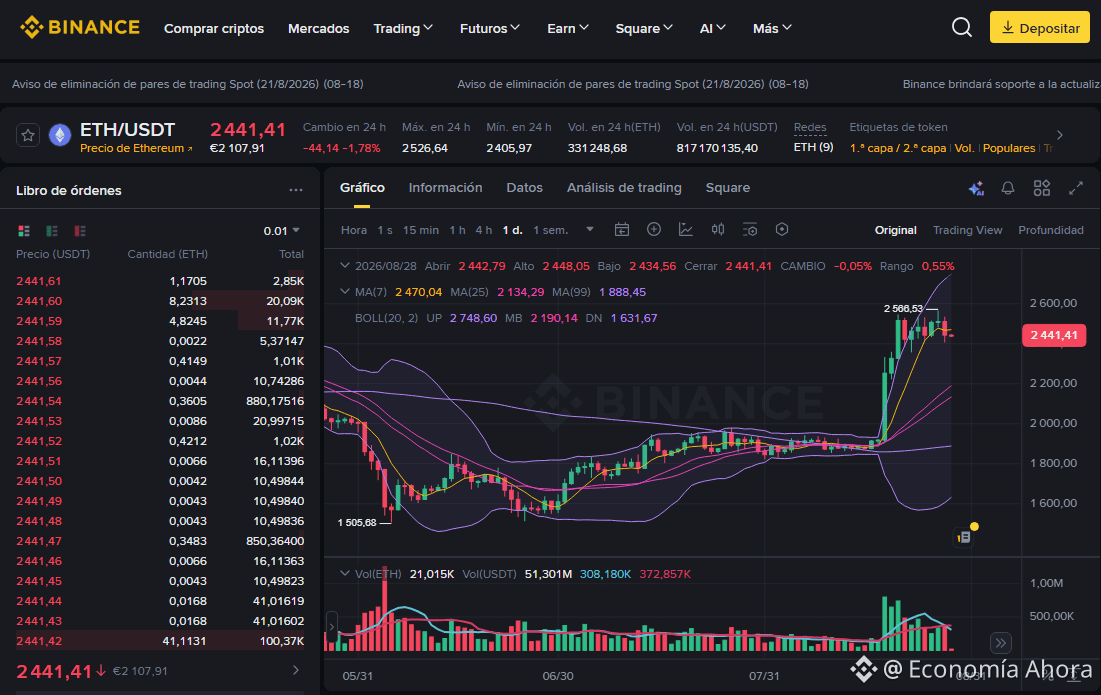Image resolution: width=1101 pixels, height=695 pixels.
Task: Add ETH/USDT to favorites with star
Action: pyautogui.click(x=28, y=135)
